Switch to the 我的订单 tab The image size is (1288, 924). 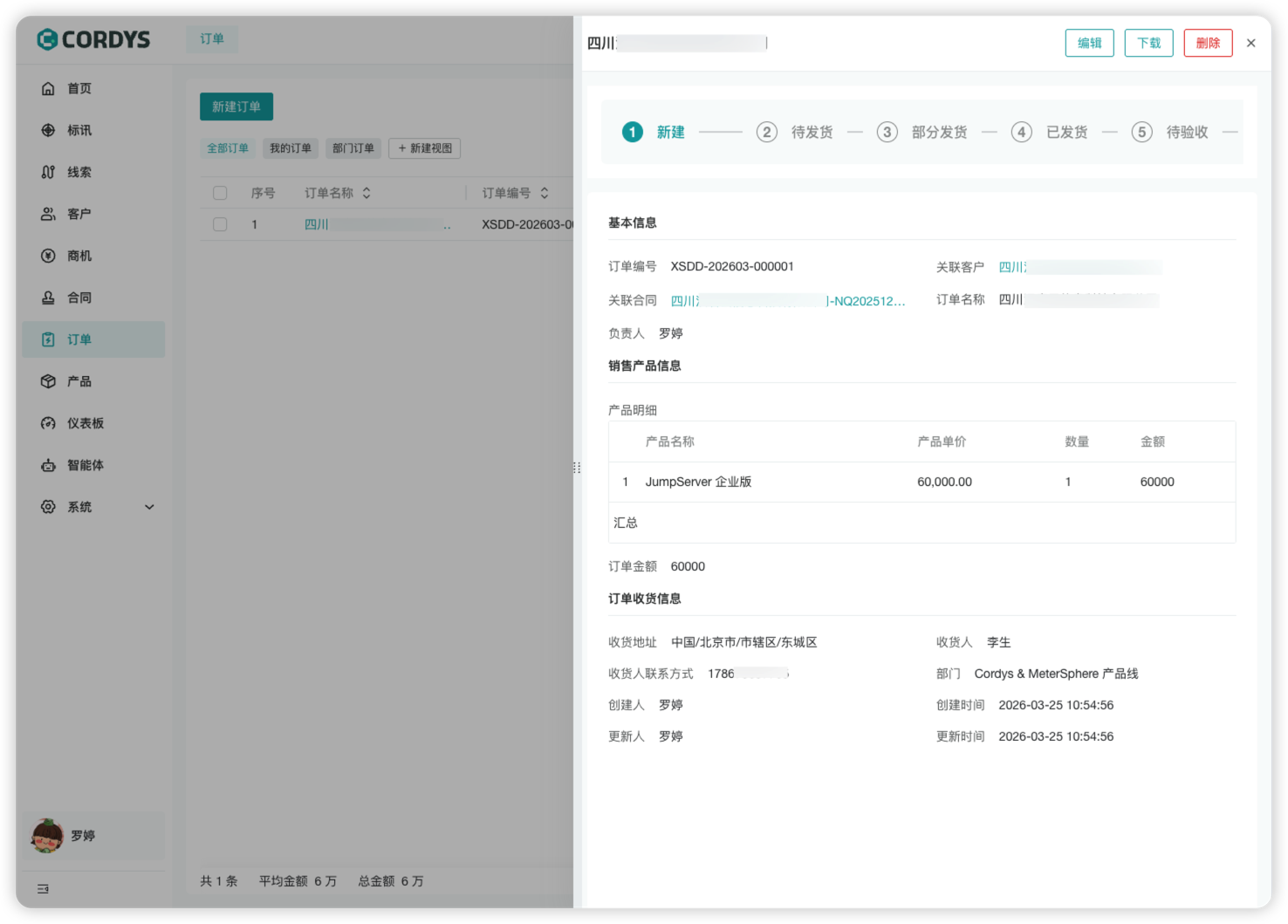291,148
